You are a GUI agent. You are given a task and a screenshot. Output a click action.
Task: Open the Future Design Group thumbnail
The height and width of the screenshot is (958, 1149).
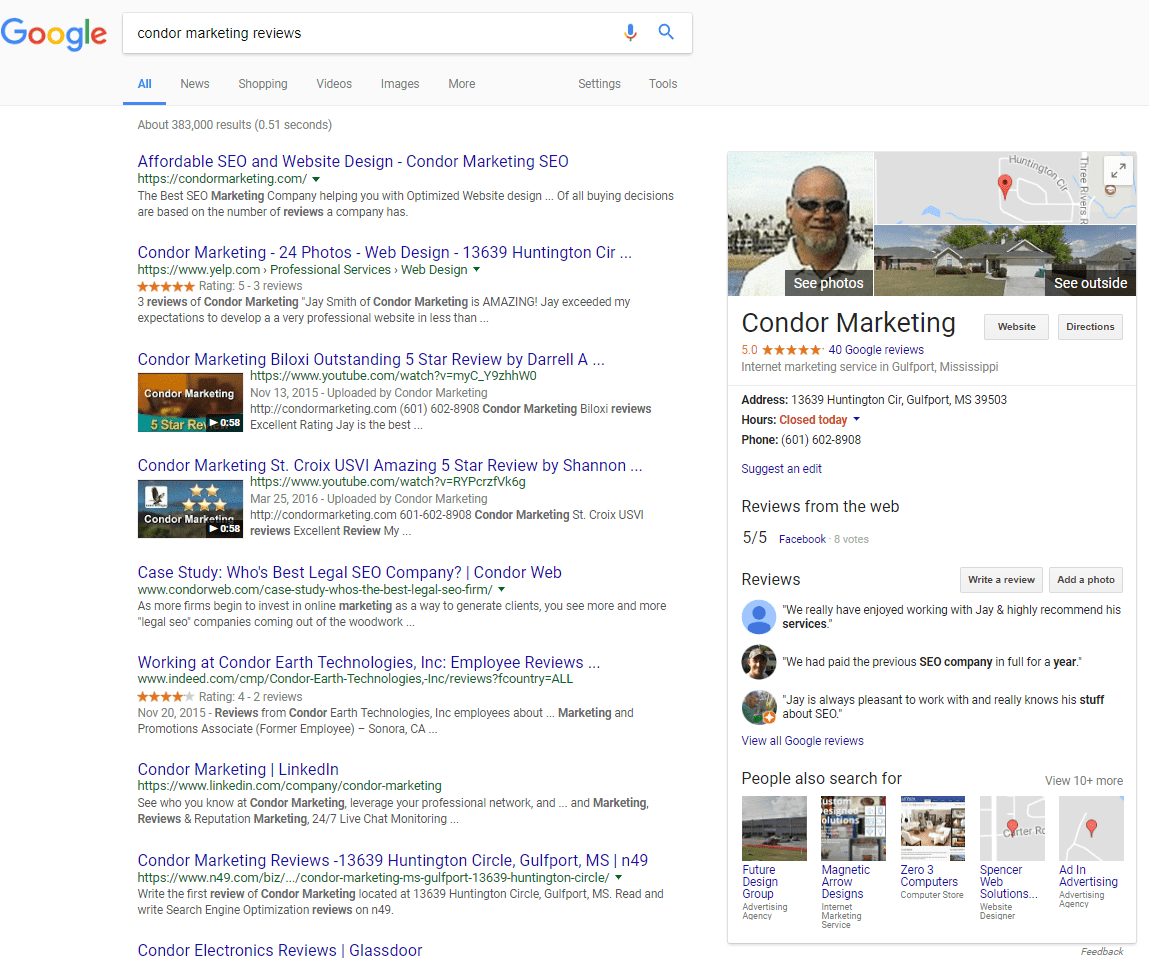click(774, 828)
